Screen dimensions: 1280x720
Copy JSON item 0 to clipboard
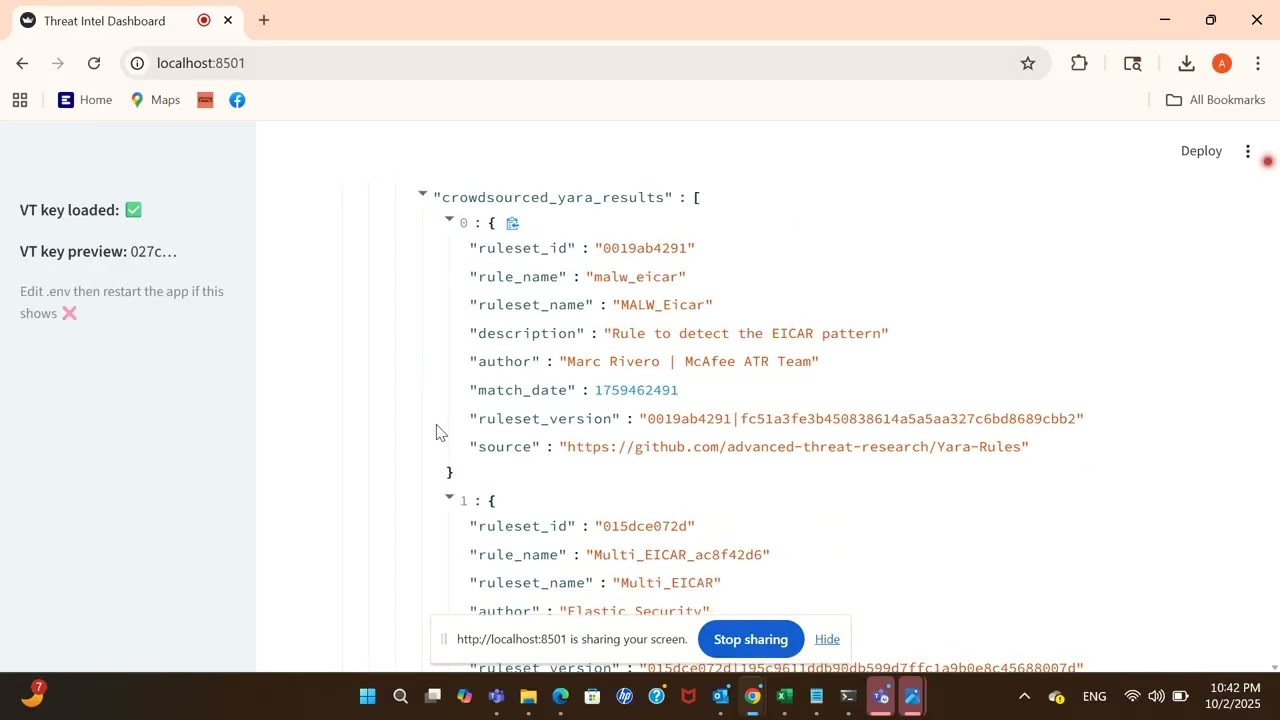[512, 224]
